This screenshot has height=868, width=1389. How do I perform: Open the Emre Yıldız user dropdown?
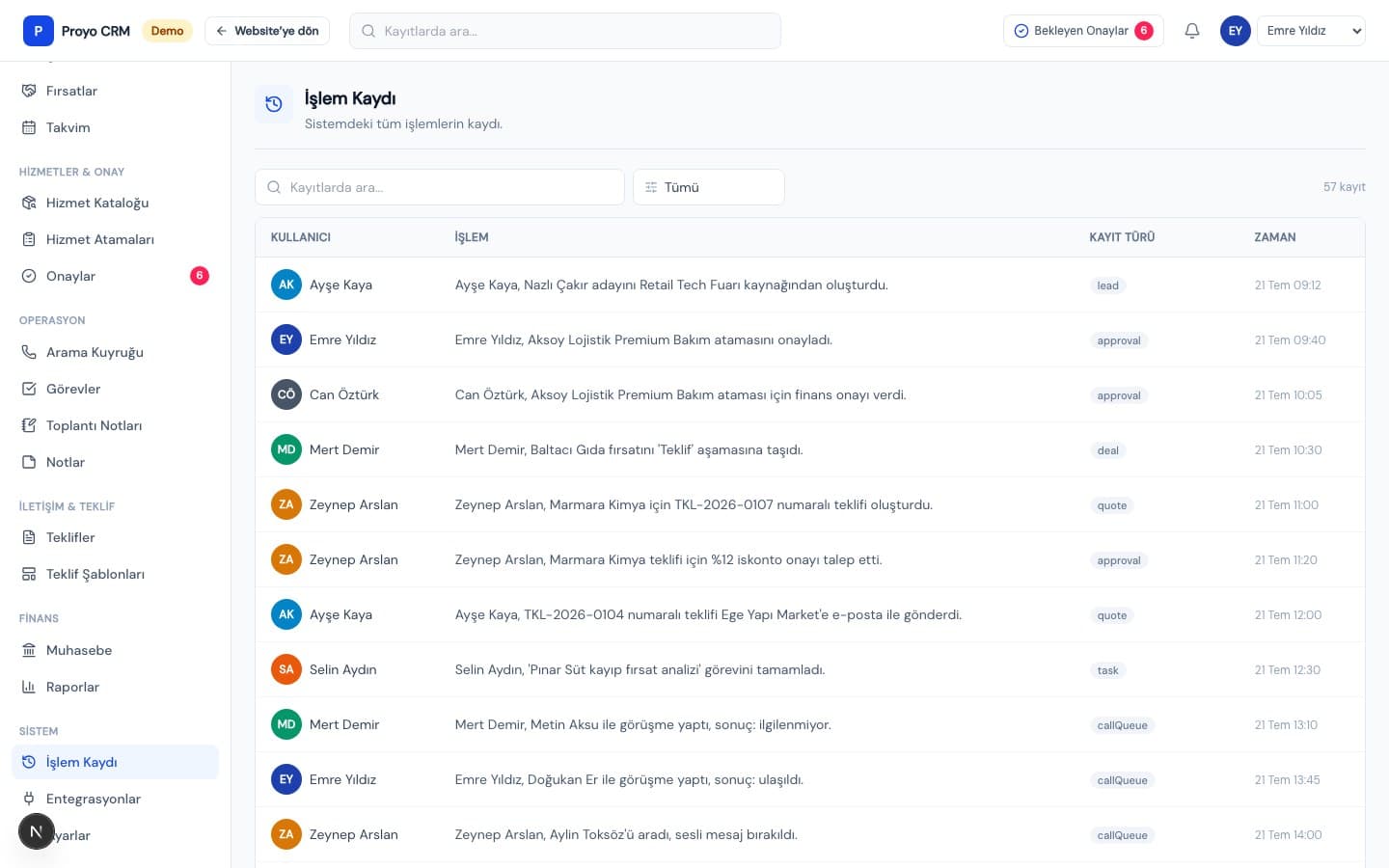point(1311,31)
